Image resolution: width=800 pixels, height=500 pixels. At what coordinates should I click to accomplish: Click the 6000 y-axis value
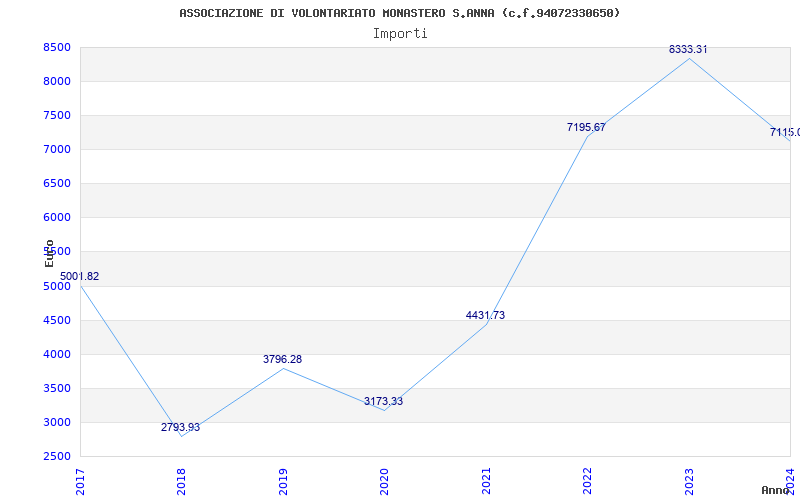[x=57, y=218]
